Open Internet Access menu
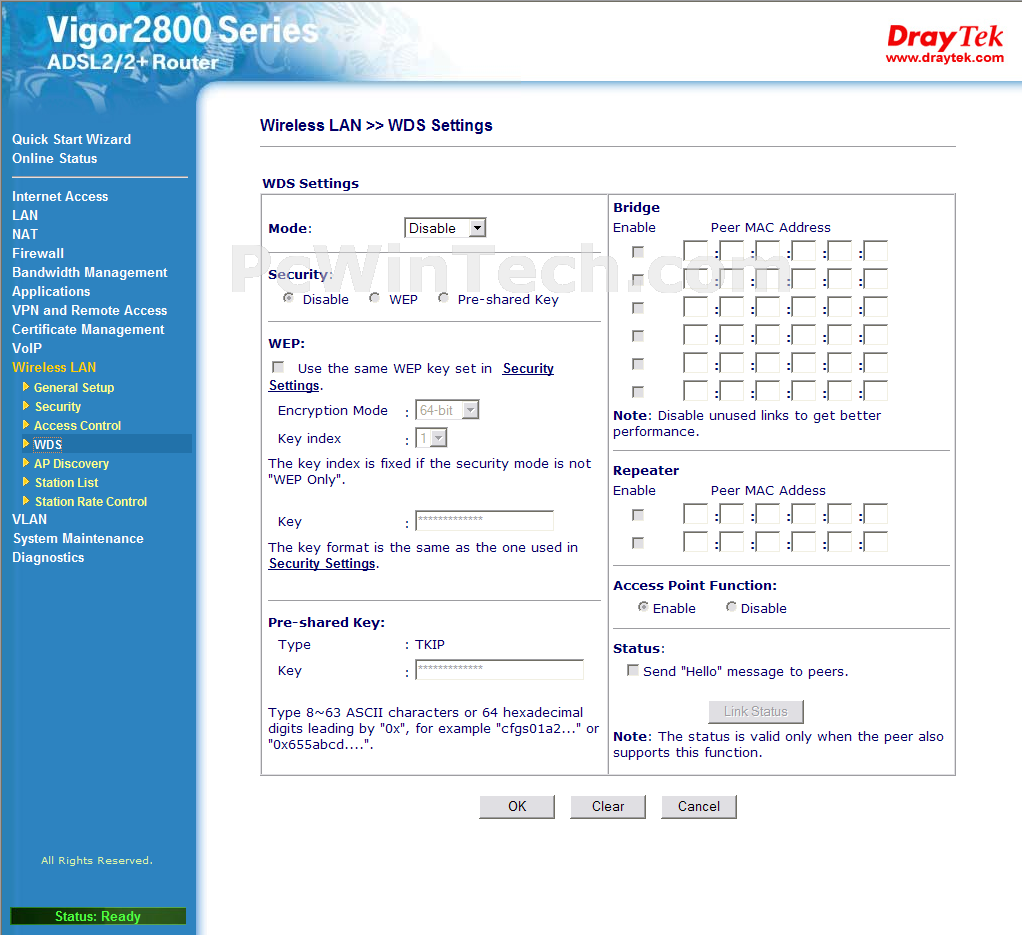The image size is (1022, 935). [x=60, y=196]
